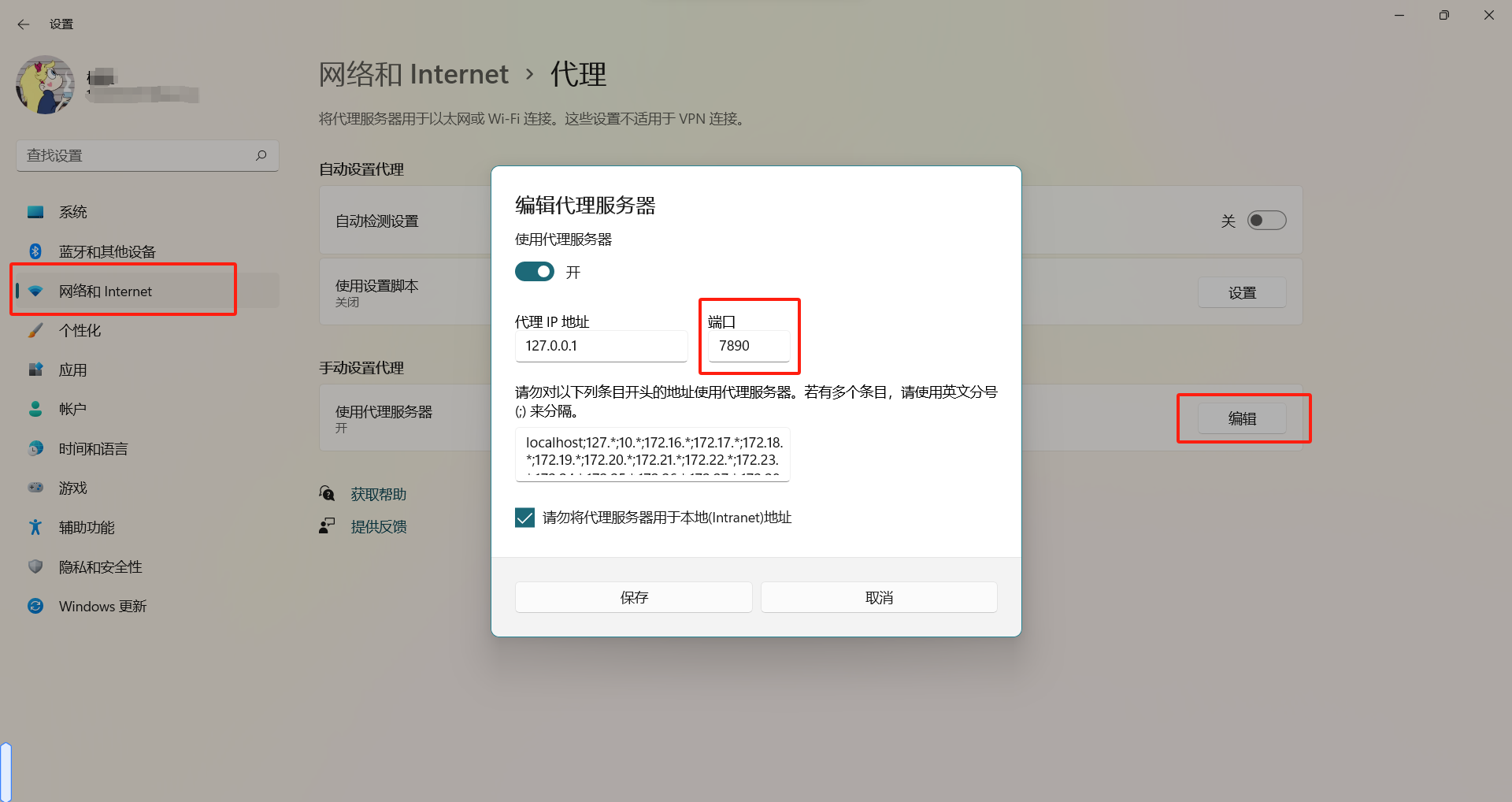The height and width of the screenshot is (802, 1512).
Task: Open 辅助功能 settings
Action: (86, 526)
